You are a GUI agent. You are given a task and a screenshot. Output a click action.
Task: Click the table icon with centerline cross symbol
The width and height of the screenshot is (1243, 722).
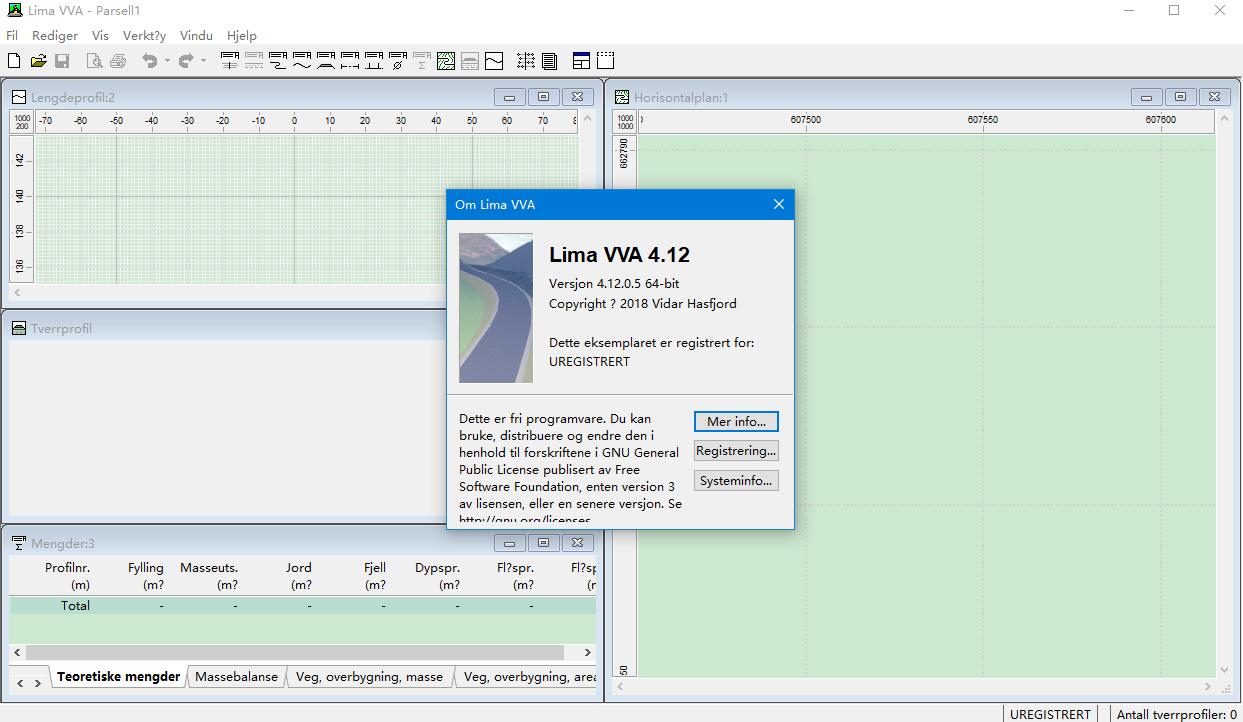click(x=230, y=61)
